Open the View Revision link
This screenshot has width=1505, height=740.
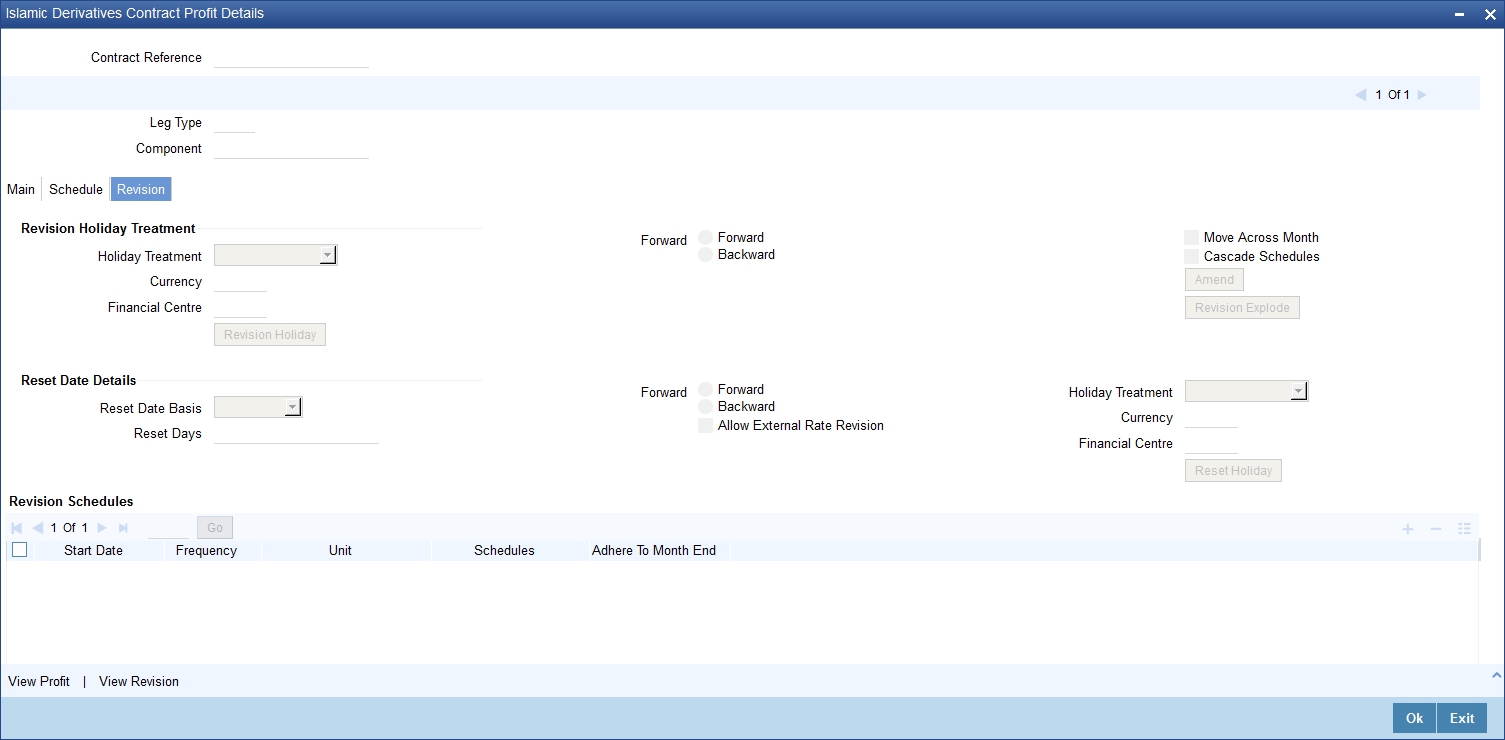pos(139,681)
